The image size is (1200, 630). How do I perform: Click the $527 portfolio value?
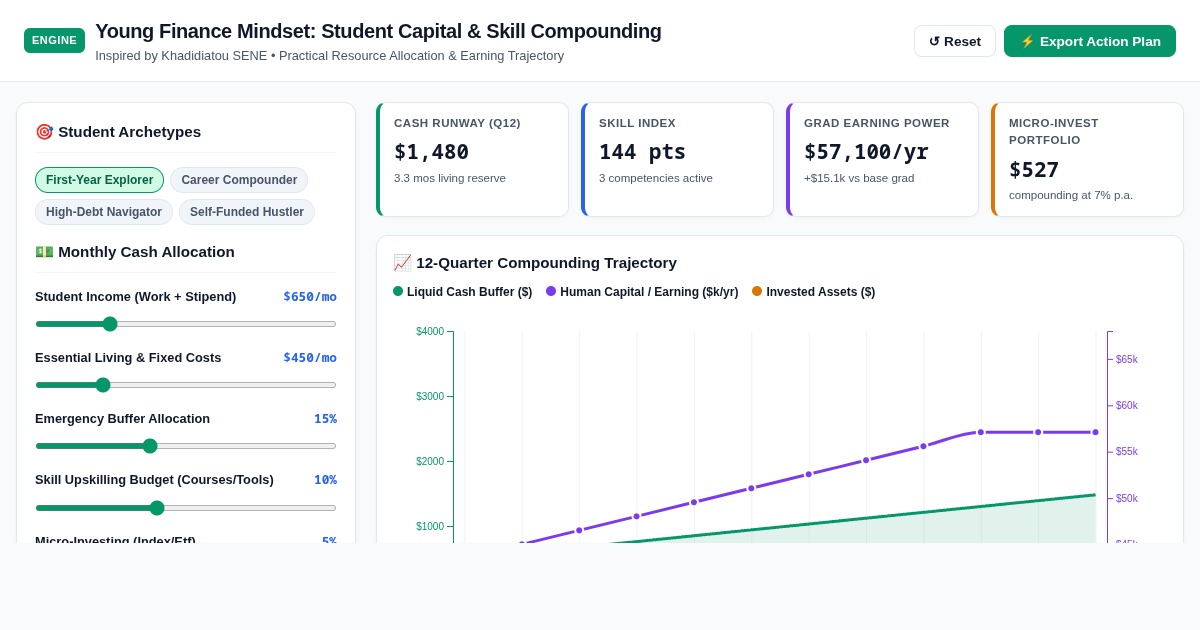(x=1034, y=170)
